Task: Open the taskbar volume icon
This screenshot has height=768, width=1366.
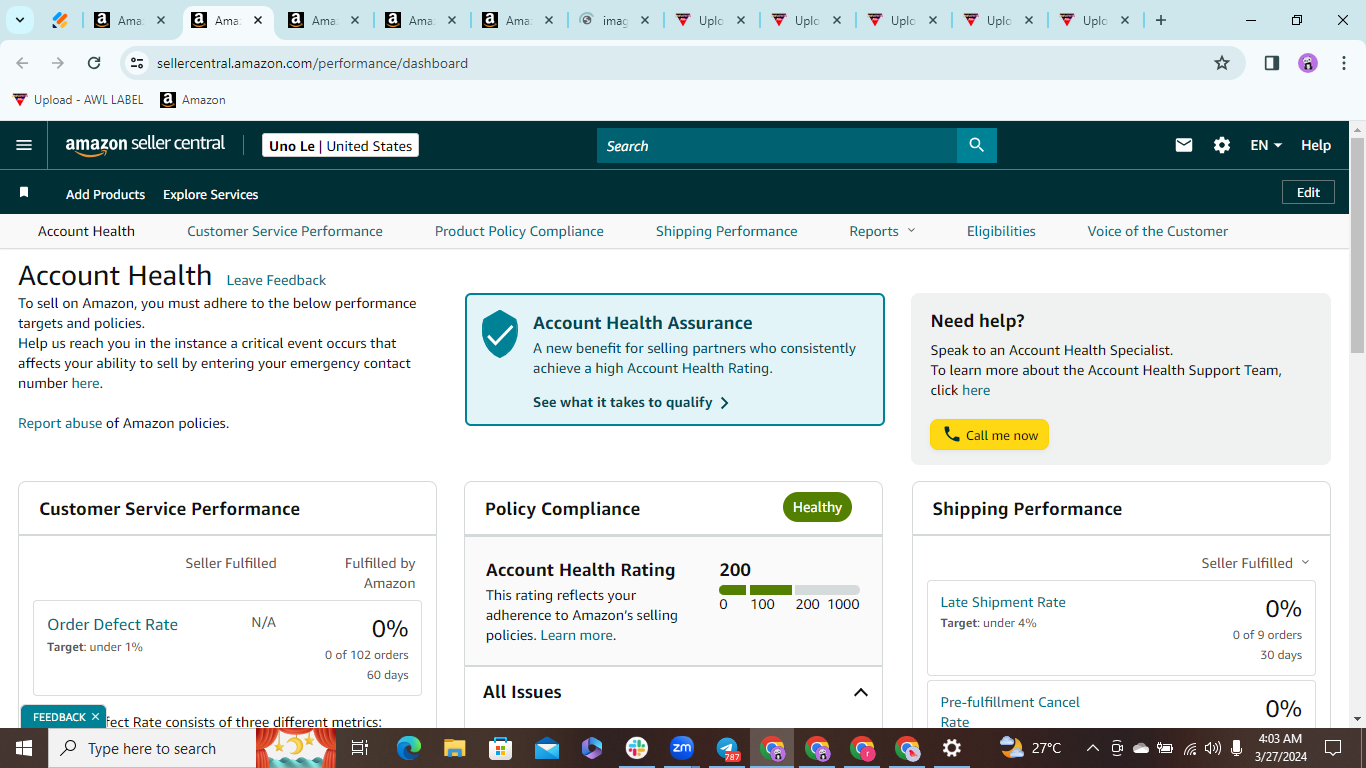Action: [x=1213, y=748]
